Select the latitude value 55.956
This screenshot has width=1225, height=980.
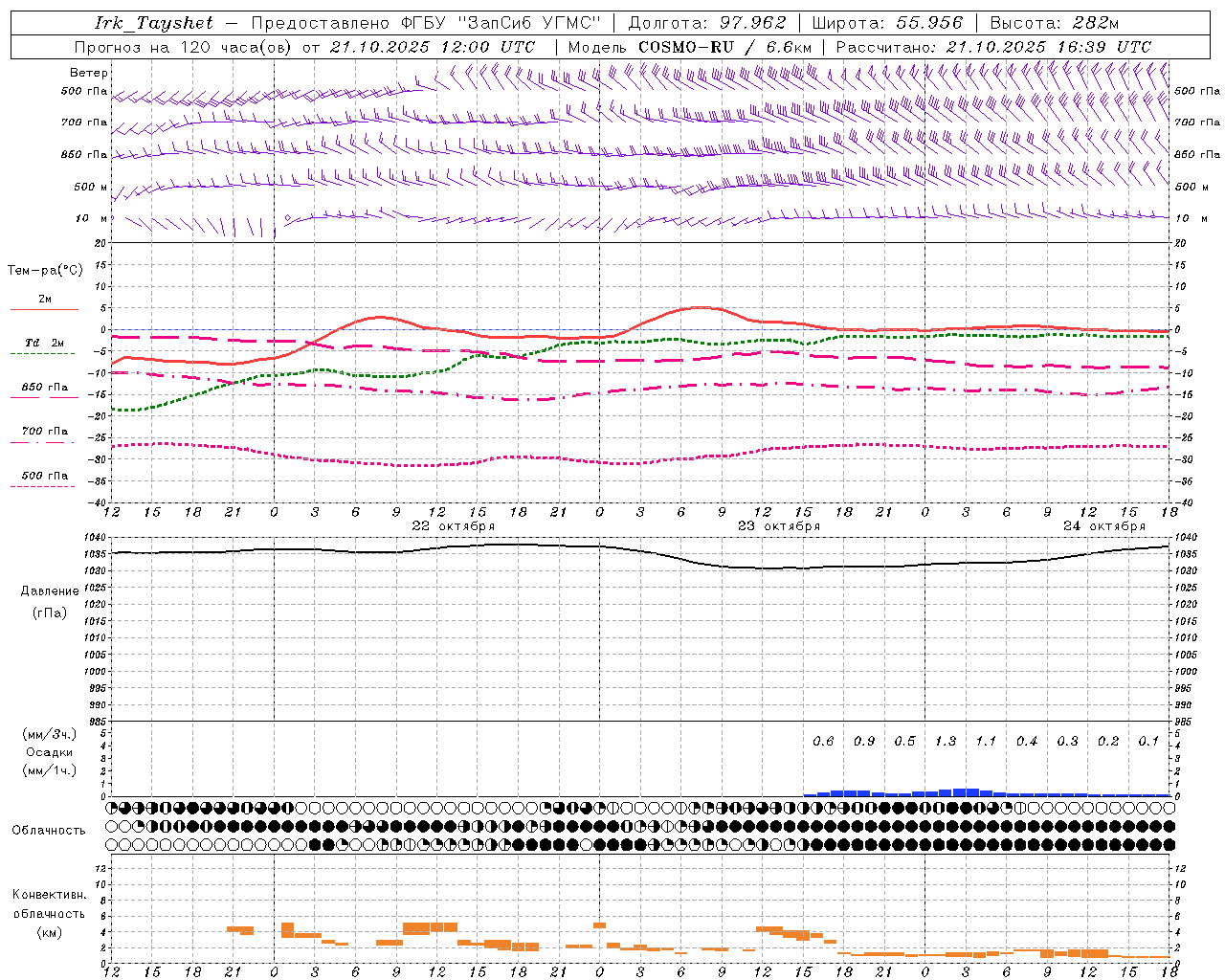(x=929, y=23)
